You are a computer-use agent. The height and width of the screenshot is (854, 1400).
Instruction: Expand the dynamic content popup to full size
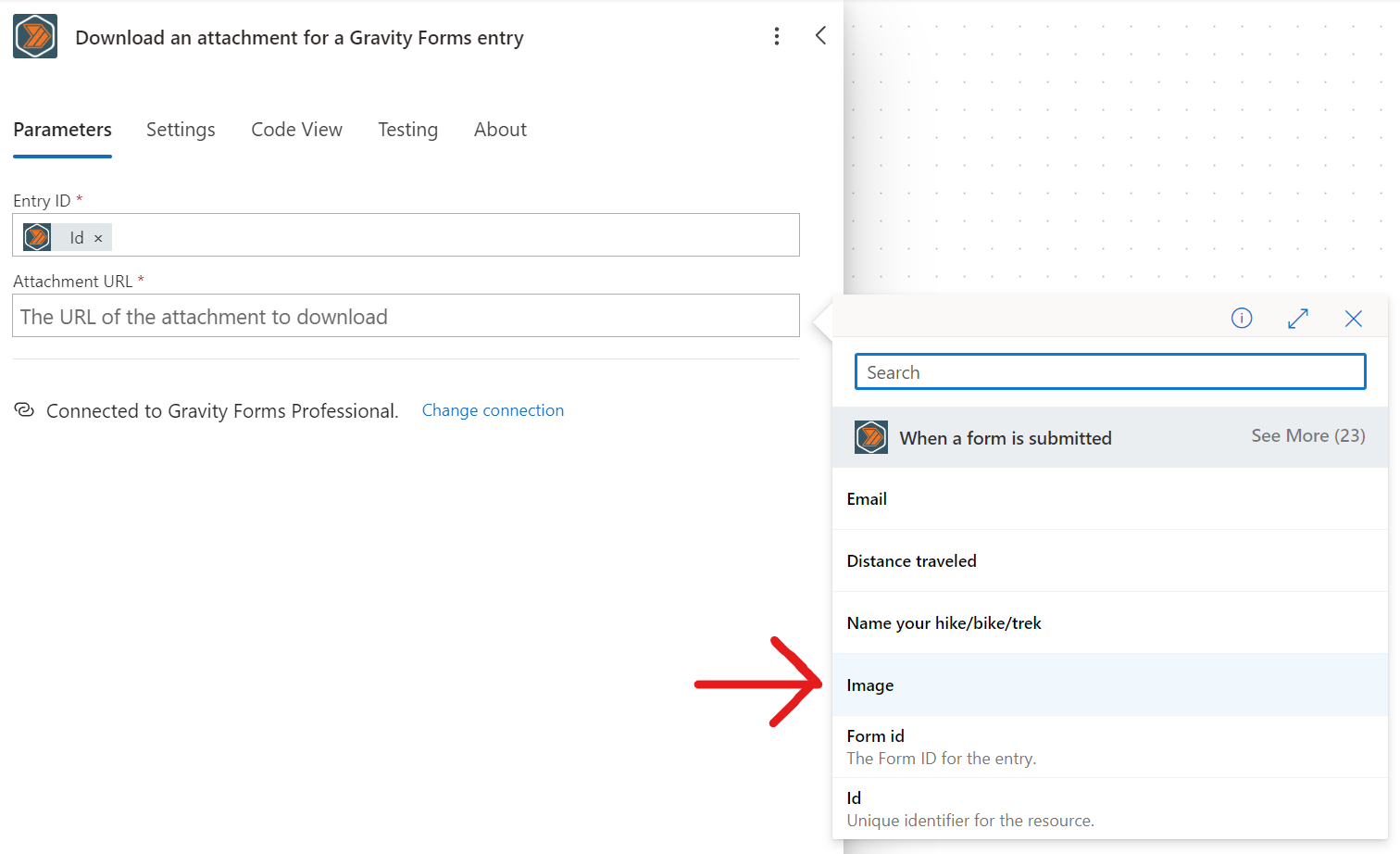1298,319
